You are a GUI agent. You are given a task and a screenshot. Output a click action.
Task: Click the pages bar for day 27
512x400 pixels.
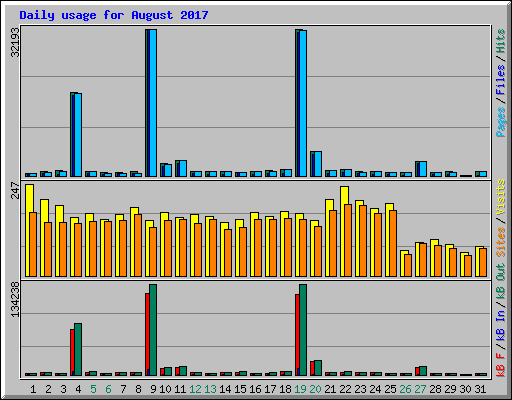click(x=423, y=169)
